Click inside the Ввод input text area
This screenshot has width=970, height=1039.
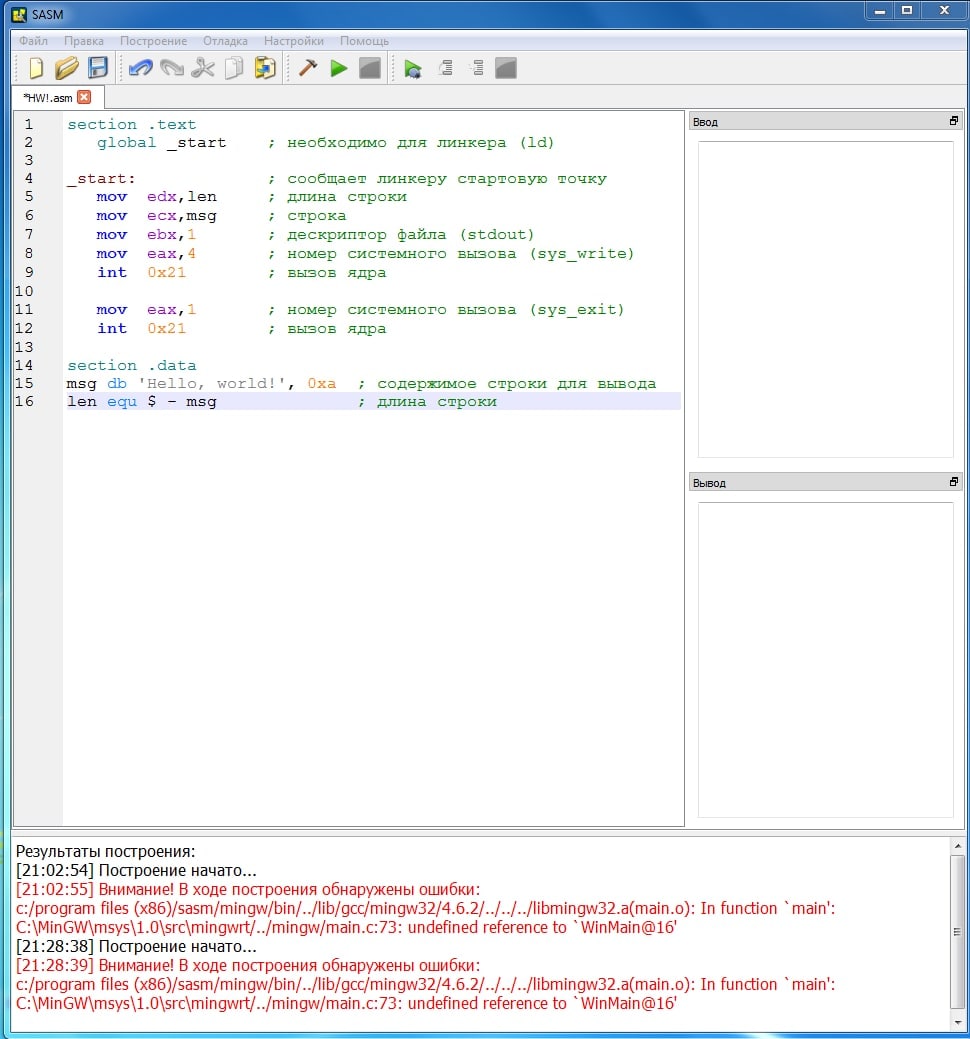[x=825, y=299]
